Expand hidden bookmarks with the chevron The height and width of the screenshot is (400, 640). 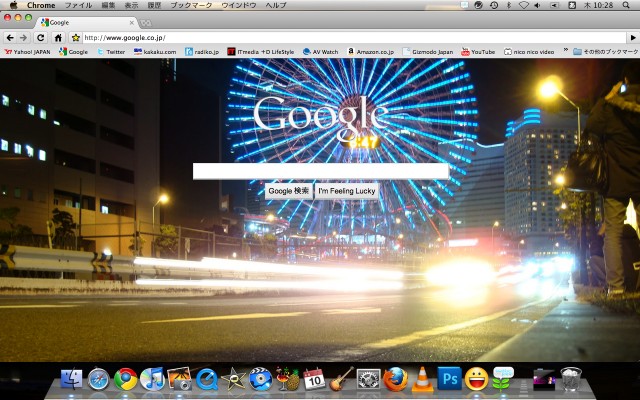pyautogui.click(x=566, y=51)
